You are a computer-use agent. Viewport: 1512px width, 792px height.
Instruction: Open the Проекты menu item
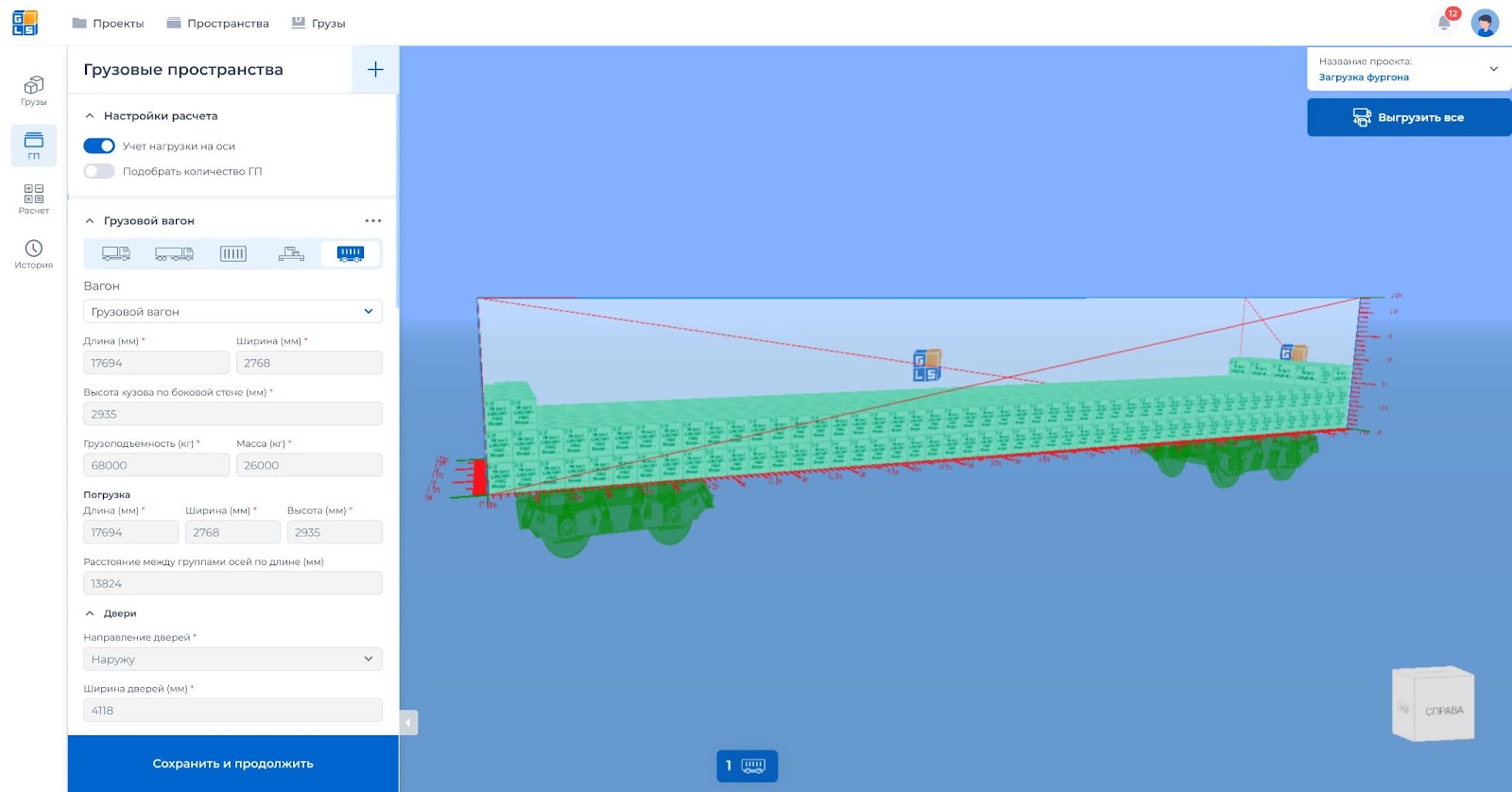pyautogui.click(x=108, y=23)
